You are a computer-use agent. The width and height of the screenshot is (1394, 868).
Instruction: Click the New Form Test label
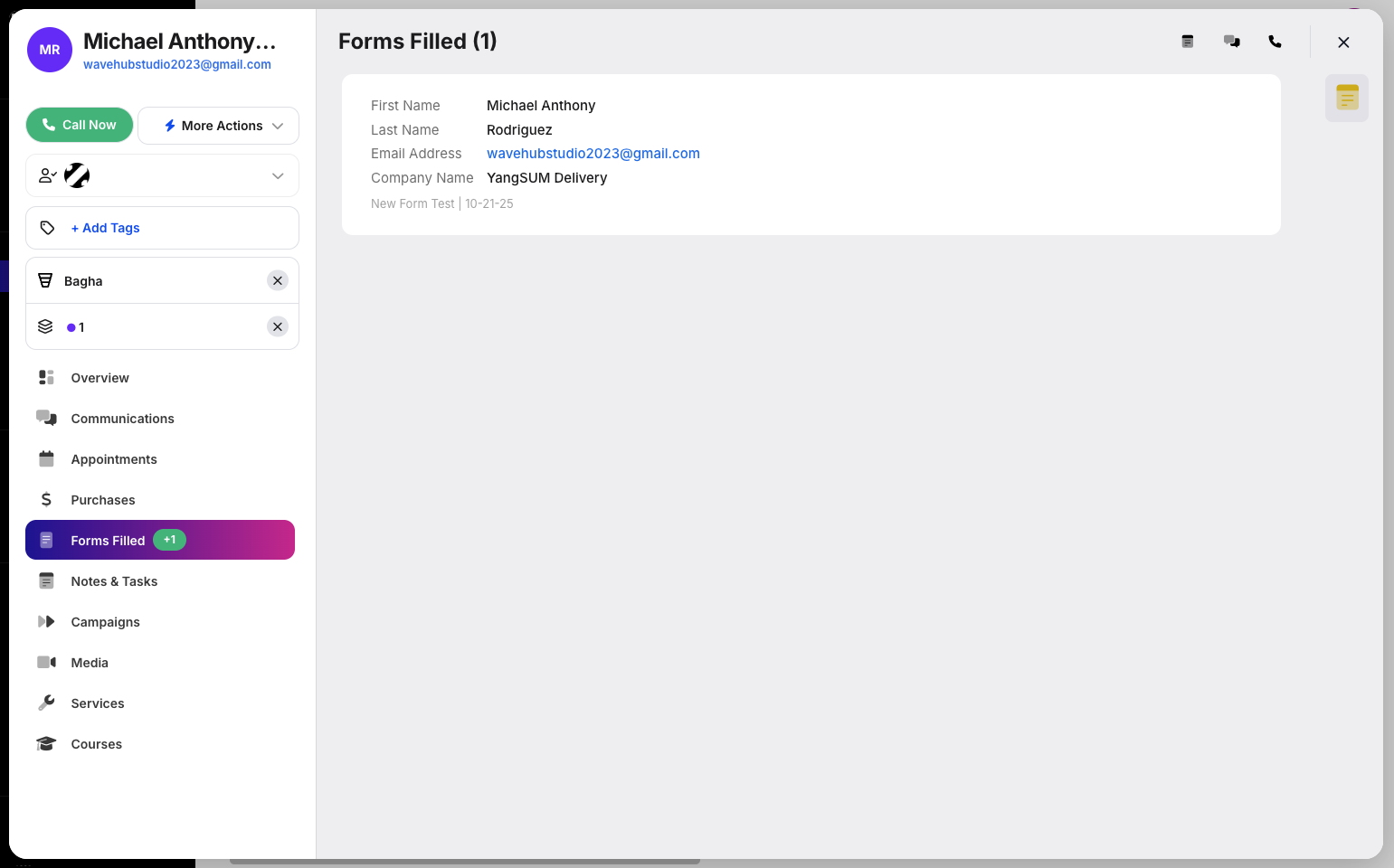tap(413, 203)
